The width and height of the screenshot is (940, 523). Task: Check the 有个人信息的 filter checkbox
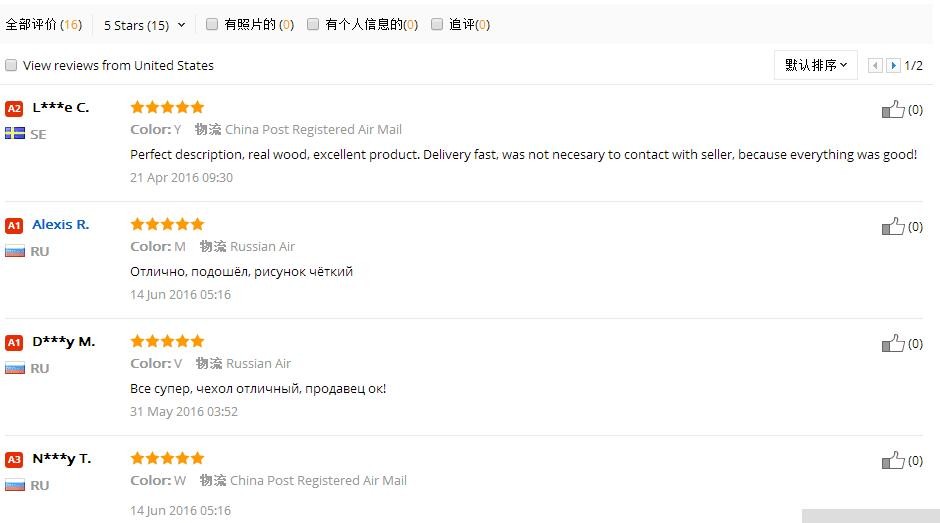pos(313,24)
